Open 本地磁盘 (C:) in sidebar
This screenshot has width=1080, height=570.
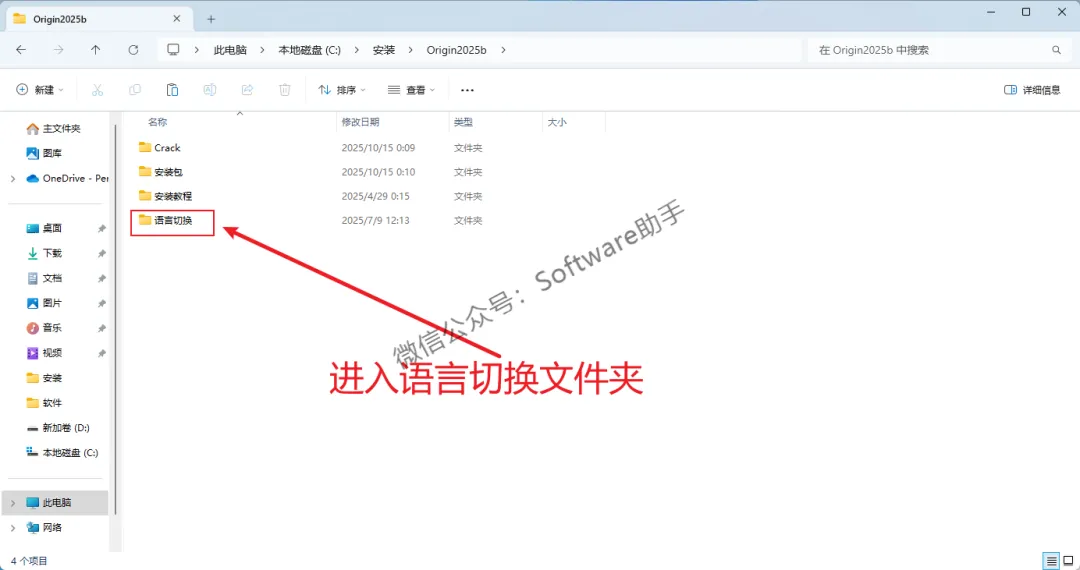point(62,452)
